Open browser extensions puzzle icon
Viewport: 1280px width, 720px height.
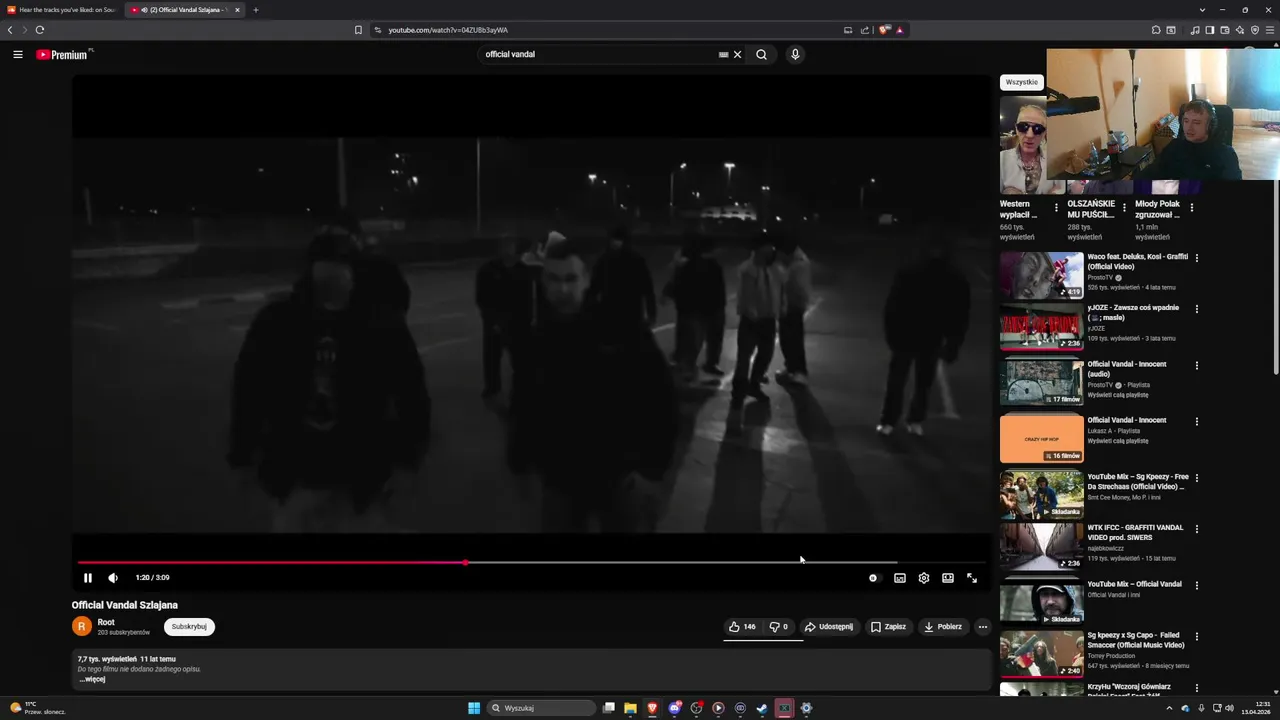pos(1156,30)
